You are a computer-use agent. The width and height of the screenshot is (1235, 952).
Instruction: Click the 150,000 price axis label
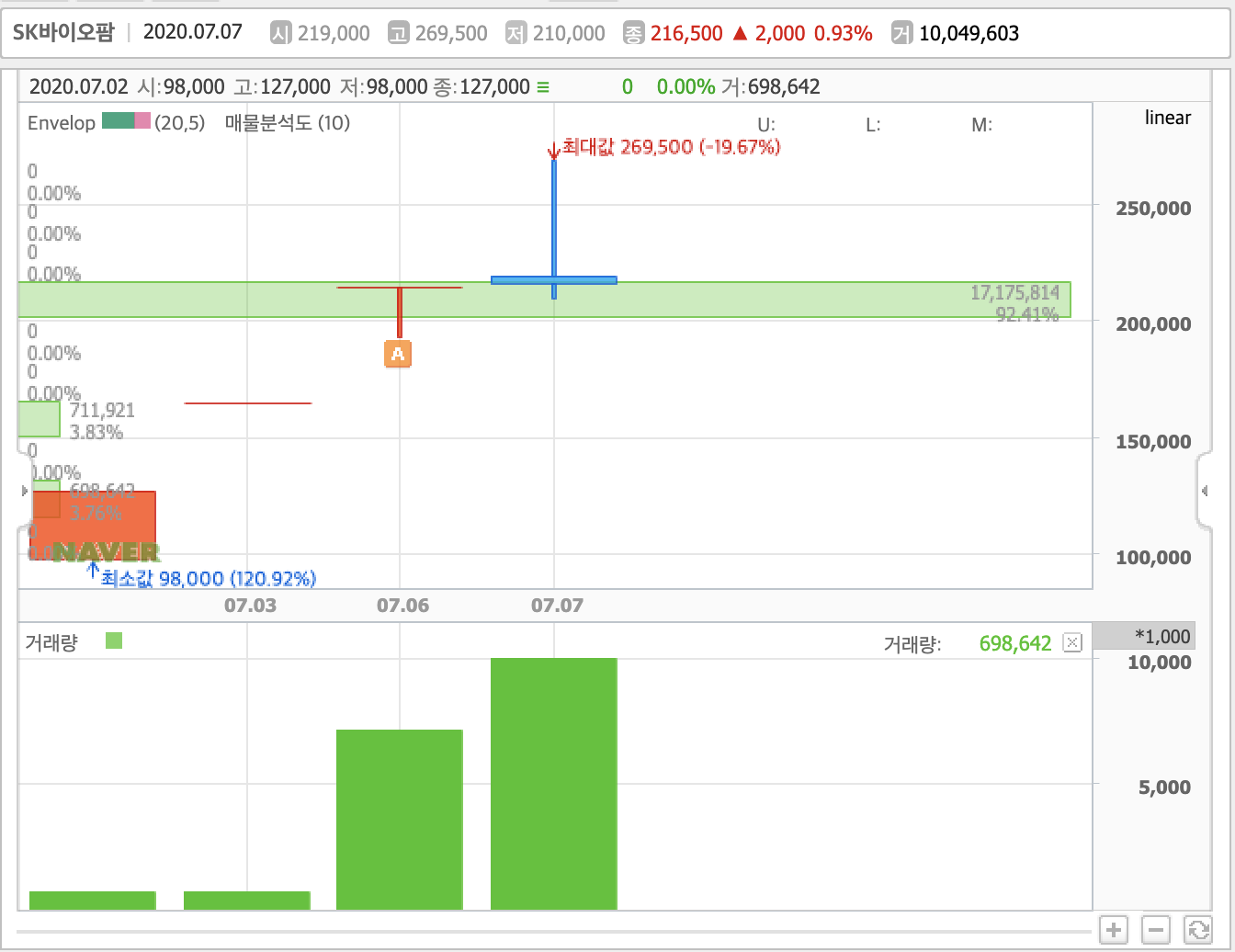click(1153, 441)
